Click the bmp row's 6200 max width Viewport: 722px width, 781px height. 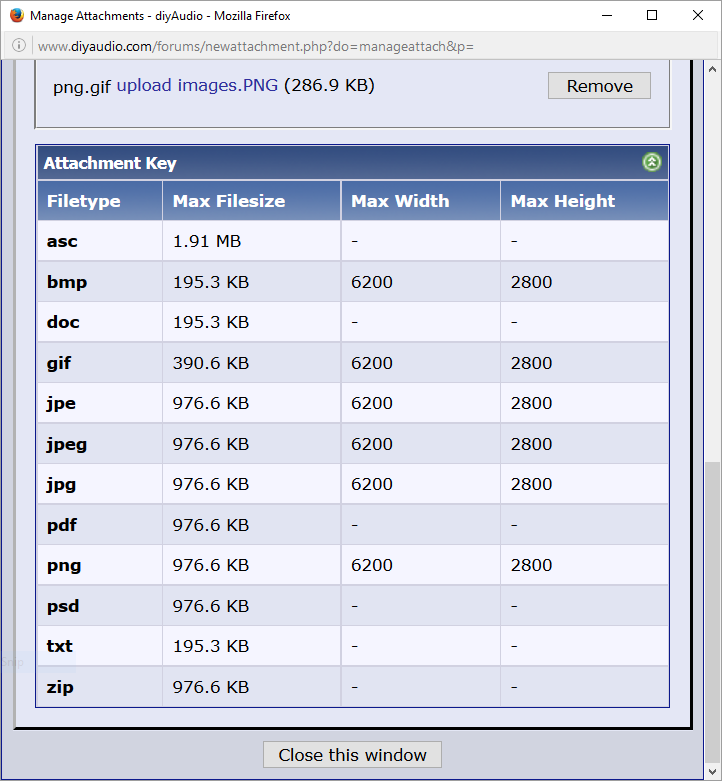371,282
